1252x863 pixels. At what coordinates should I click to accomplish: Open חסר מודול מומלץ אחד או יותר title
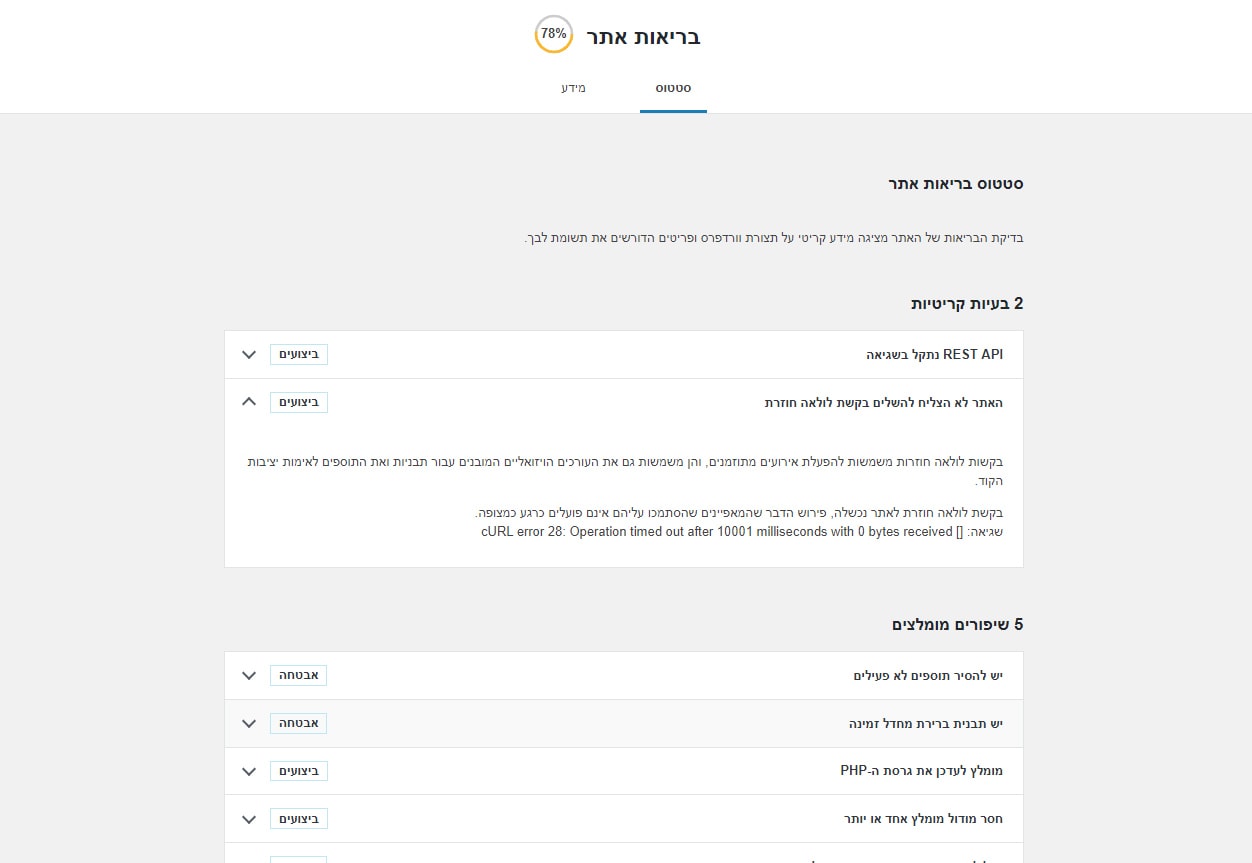coord(924,819)
